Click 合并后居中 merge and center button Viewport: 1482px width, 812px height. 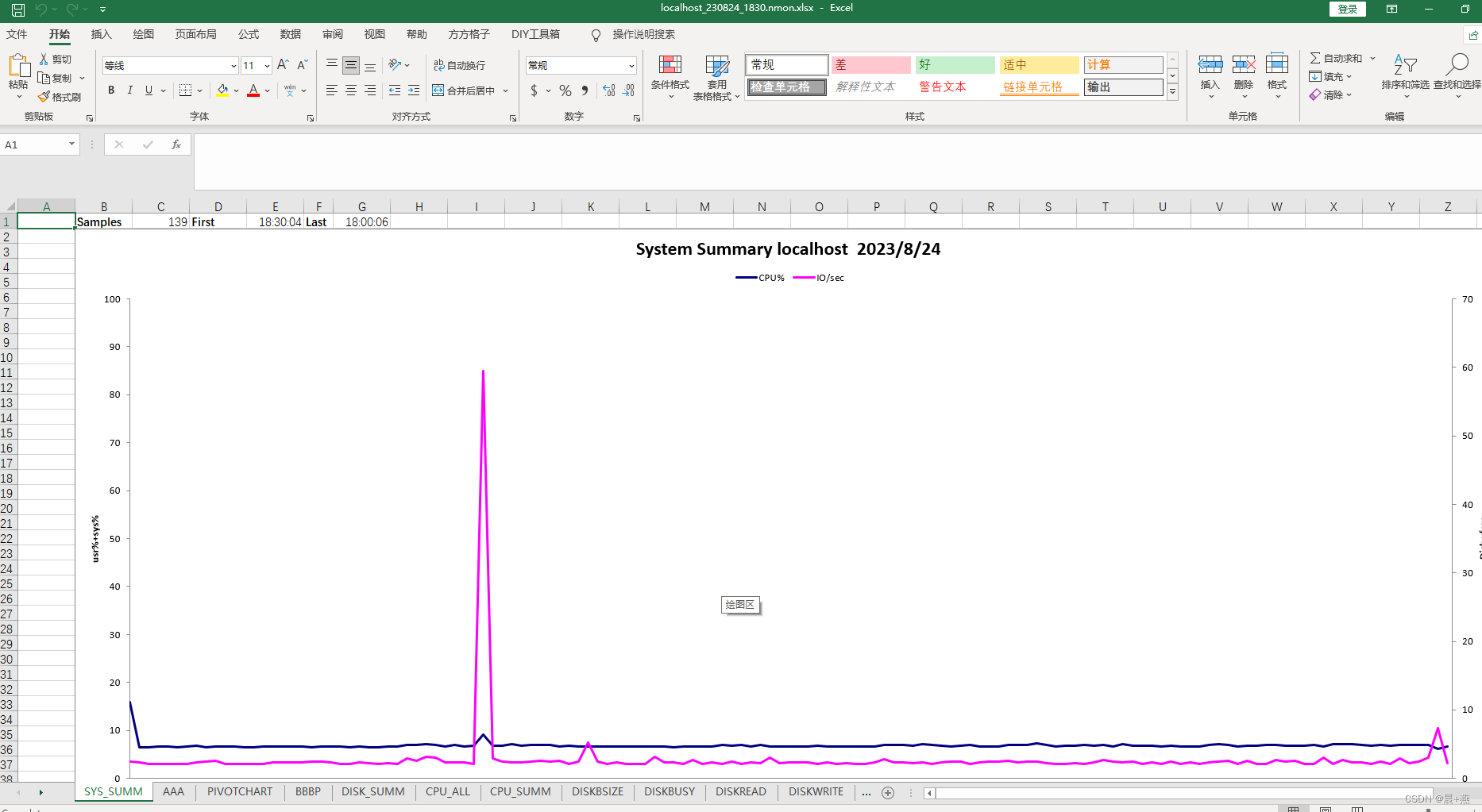463,90
